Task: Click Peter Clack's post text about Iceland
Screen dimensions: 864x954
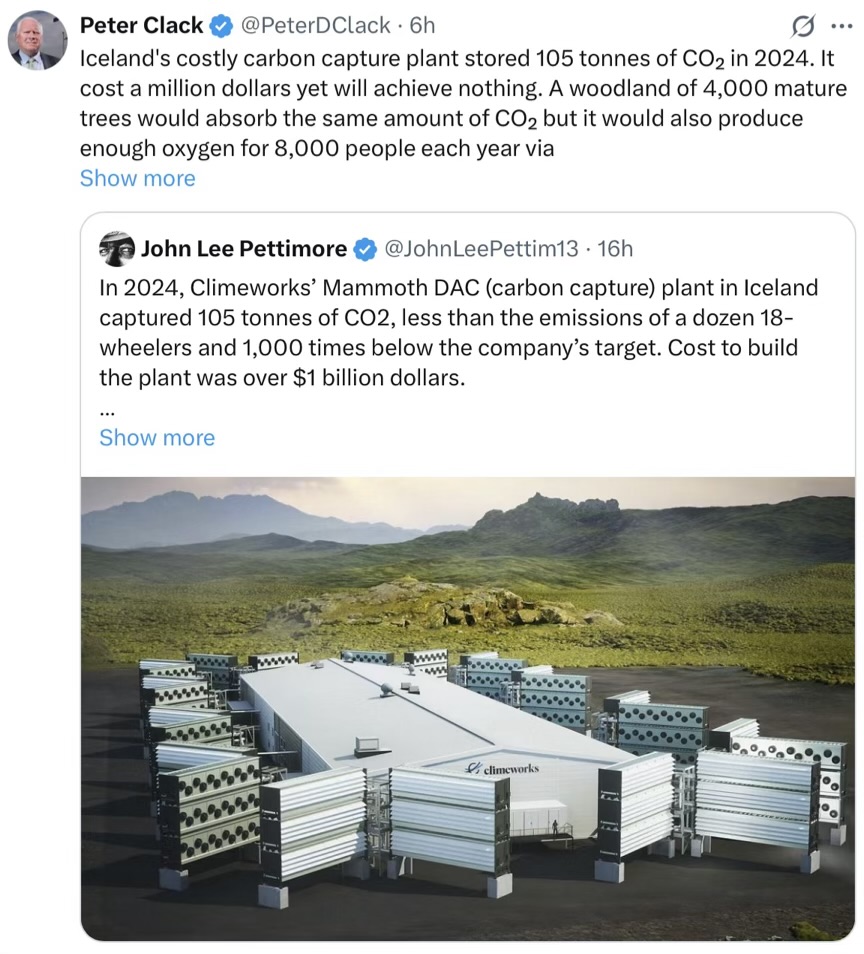Action: tap(463, 103)
